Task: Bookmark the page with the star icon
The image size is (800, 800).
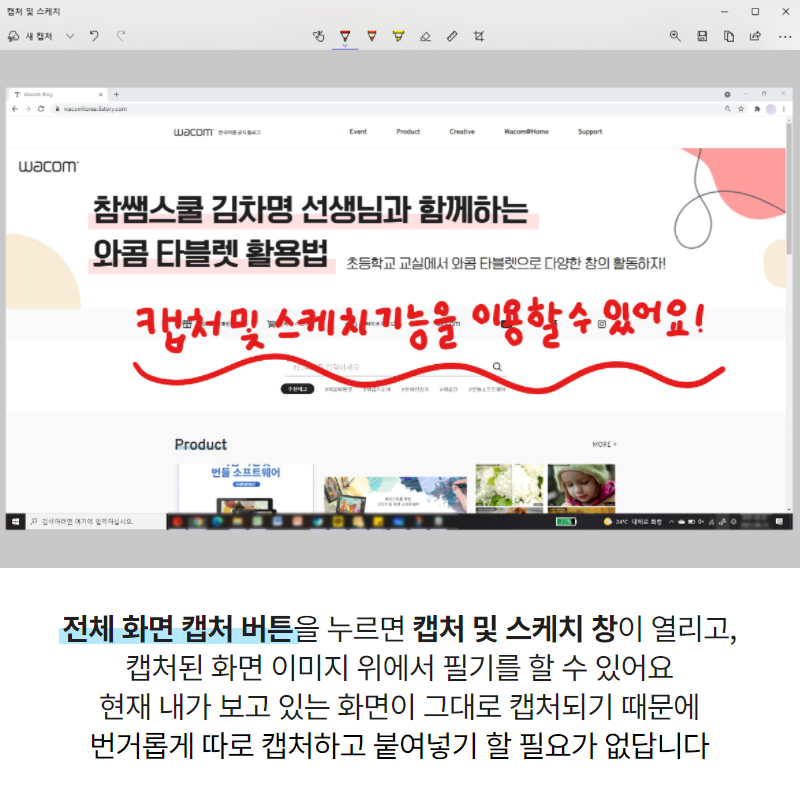Action: pyautogui.click(x=741, y=109)
